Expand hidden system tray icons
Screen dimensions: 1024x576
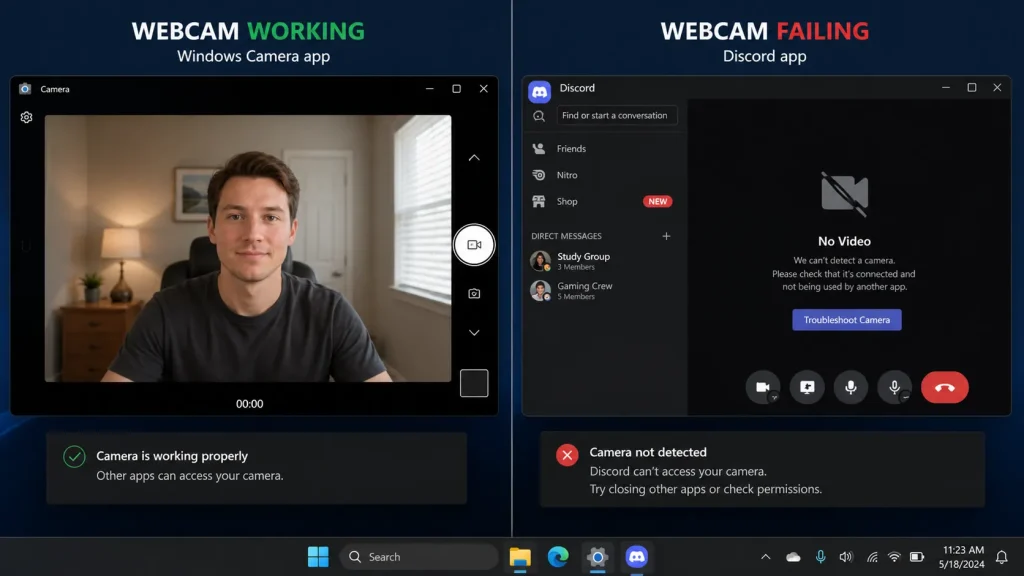[x=765, y=557]
